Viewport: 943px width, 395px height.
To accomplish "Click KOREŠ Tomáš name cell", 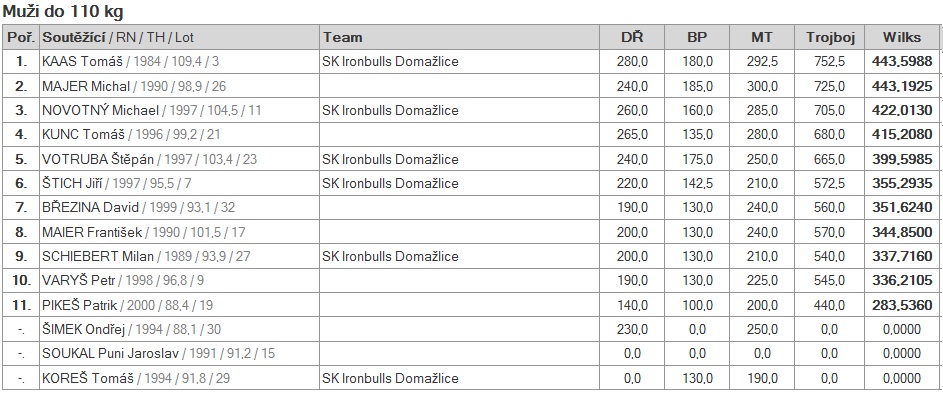I will tap(179, 378).
